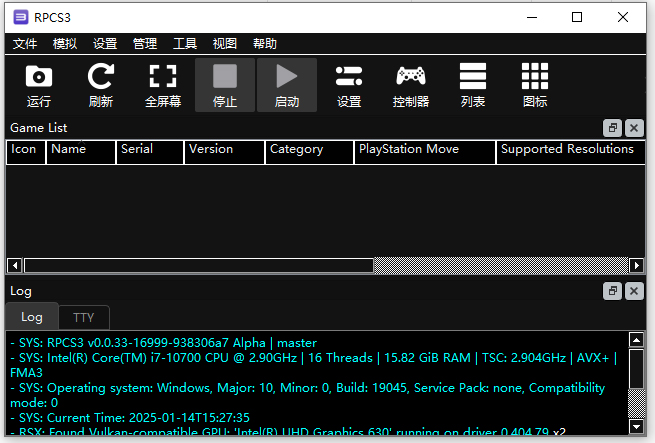Sort by the Name column header

(x=81, y=152)
